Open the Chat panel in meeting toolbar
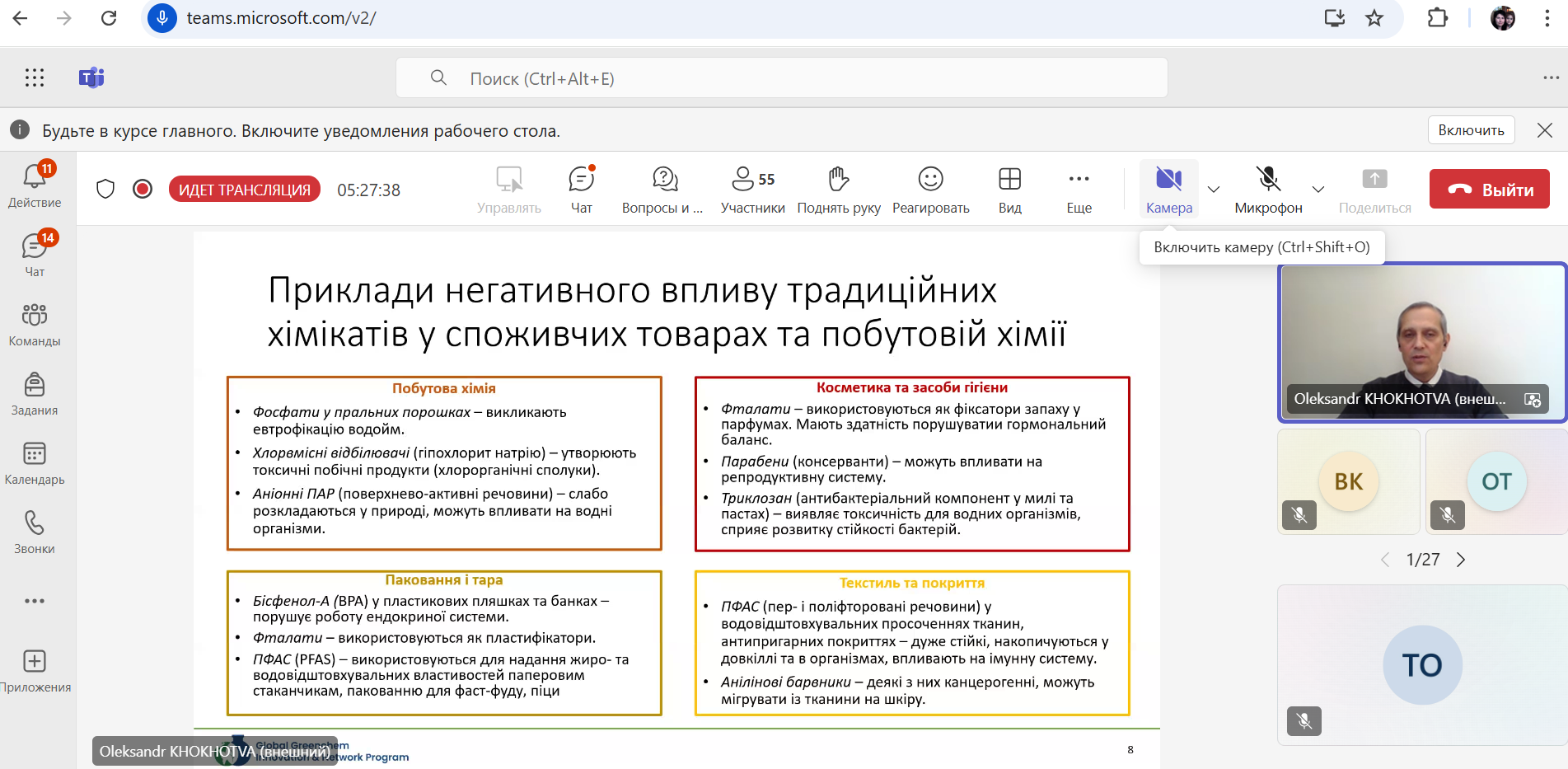 coord(581,190)
